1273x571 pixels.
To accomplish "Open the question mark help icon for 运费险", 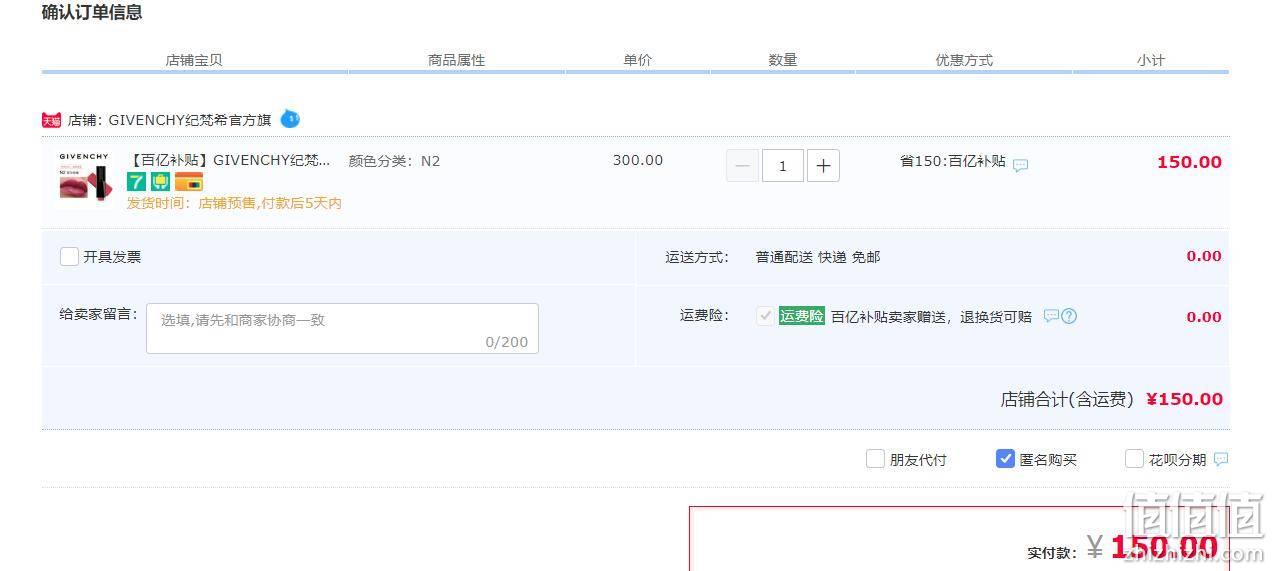I will 1069,316.
